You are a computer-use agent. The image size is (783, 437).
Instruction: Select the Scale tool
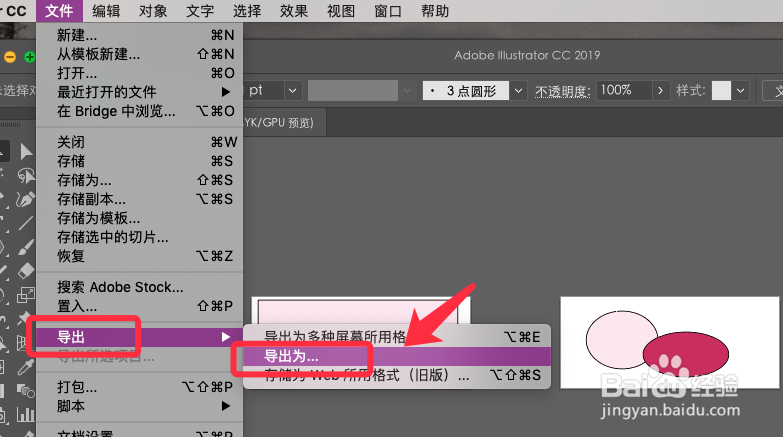(x=26, y=295)
